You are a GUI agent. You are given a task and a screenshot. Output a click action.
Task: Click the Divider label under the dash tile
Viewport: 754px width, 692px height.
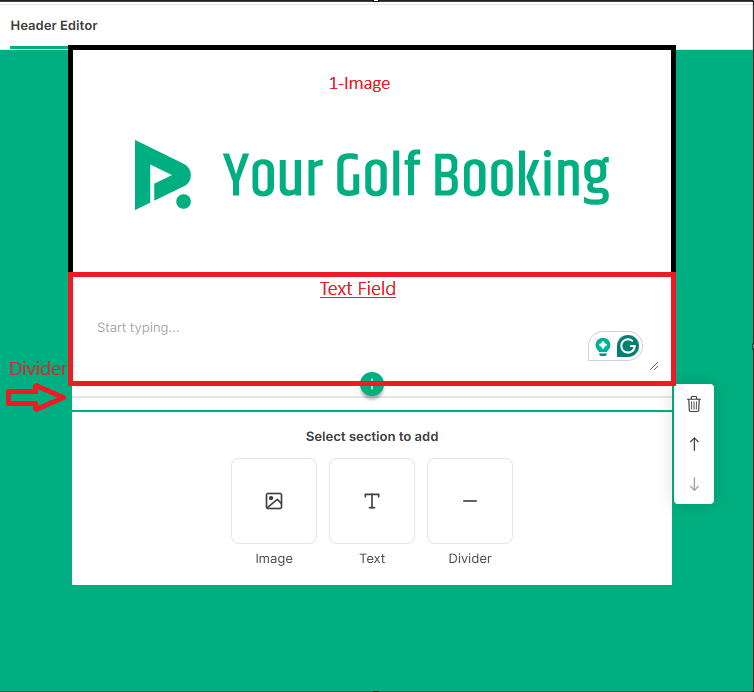(470, 558)
